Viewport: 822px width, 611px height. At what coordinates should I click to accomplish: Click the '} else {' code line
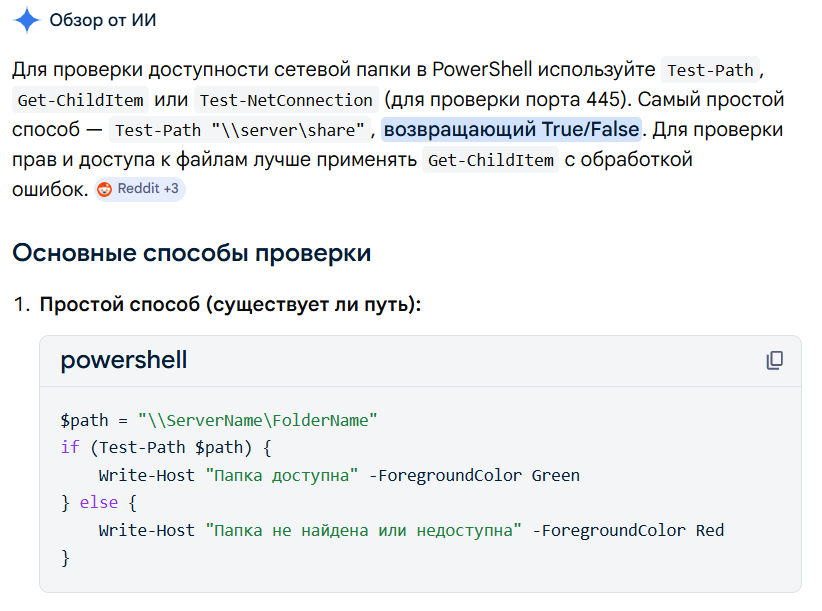(x=99, y=503)
